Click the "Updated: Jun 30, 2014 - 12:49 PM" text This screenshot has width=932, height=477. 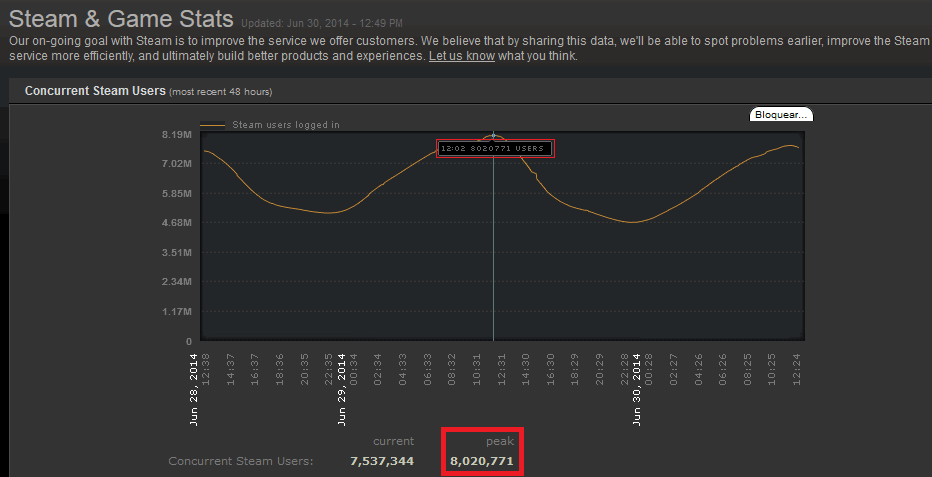[x=322, y=24]
